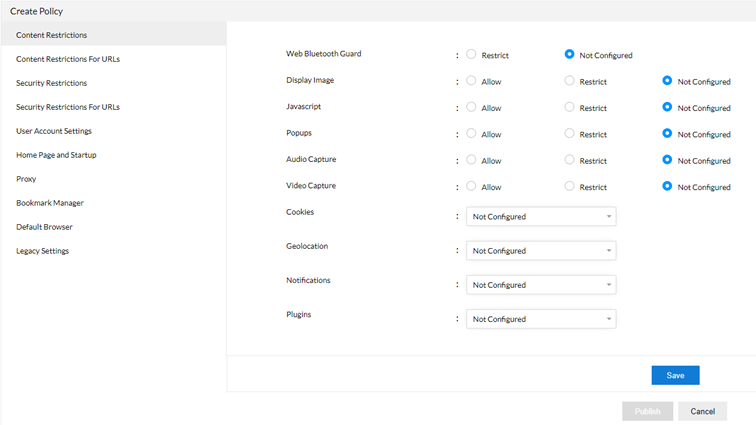Set Javascript to Restrict
This screenshot has width=756, height=425.
click(570, 107)
